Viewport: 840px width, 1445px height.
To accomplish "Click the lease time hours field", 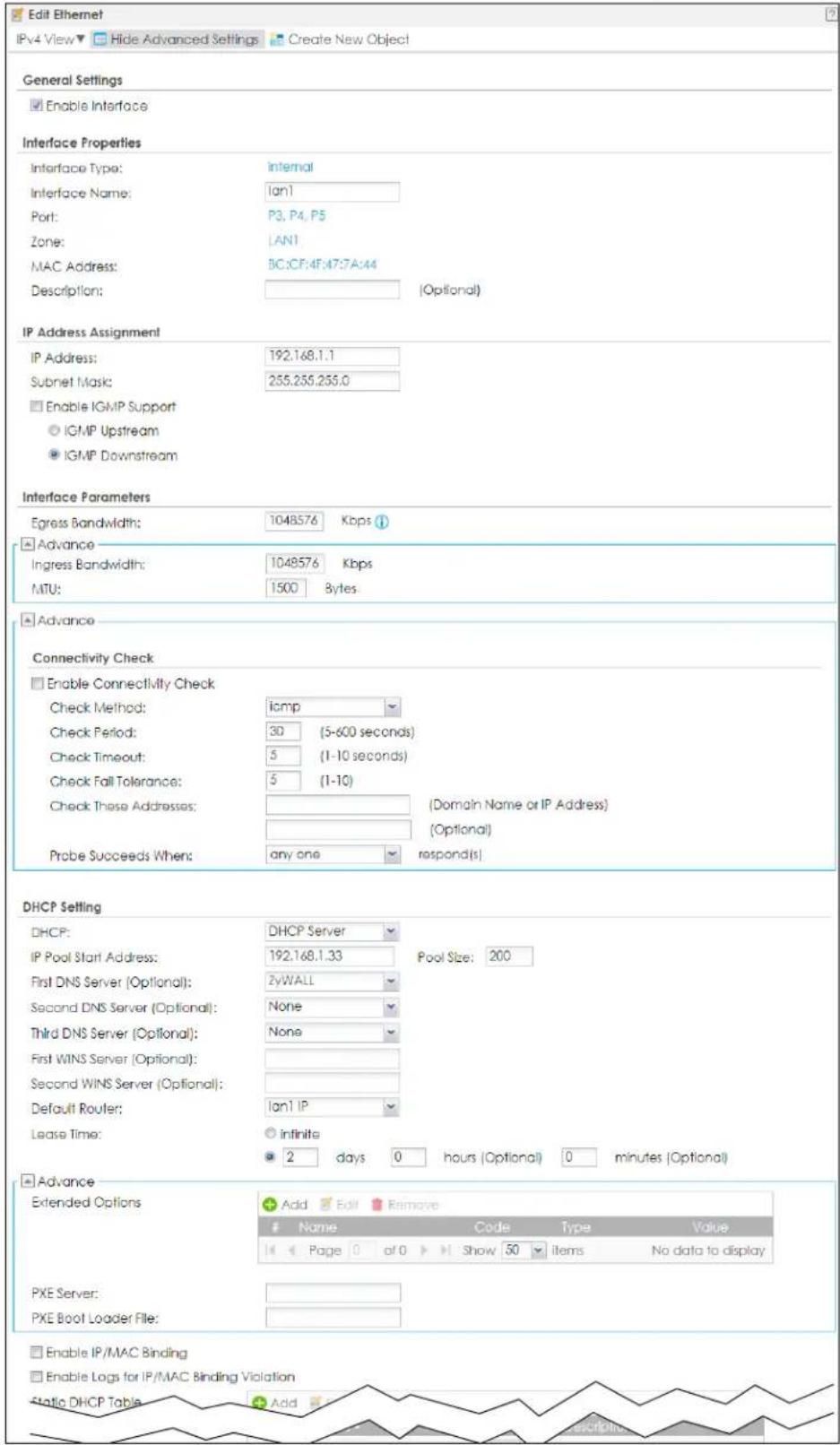I will click(408, 1157).
